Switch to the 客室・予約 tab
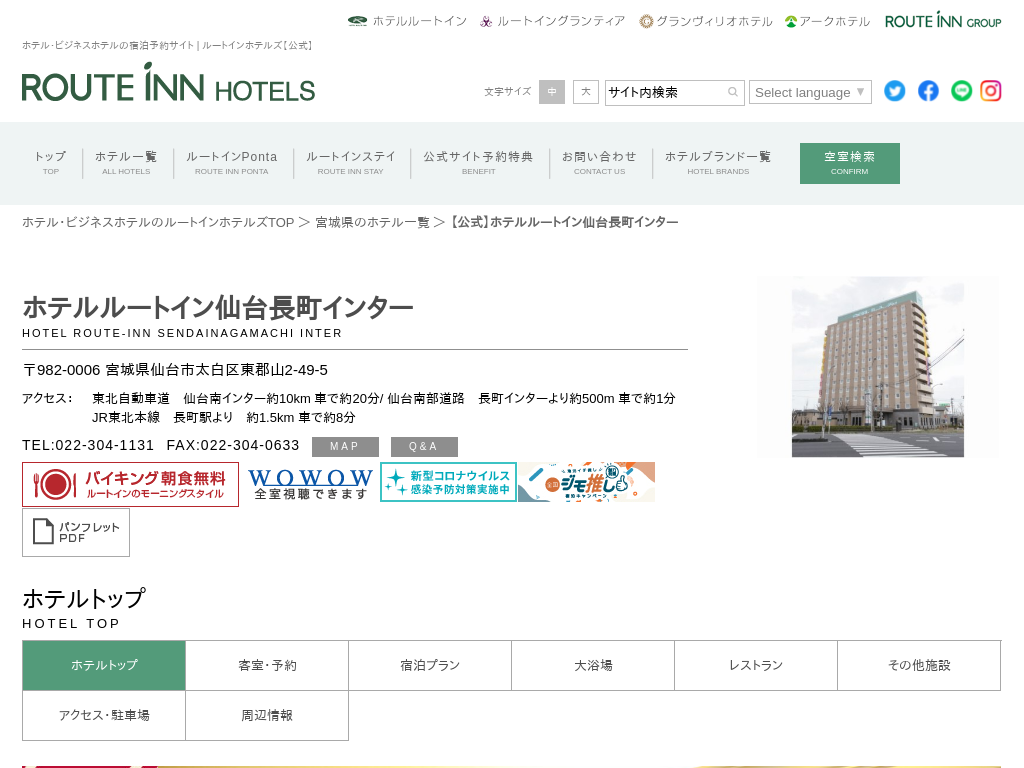 click(x=267, y=665)
